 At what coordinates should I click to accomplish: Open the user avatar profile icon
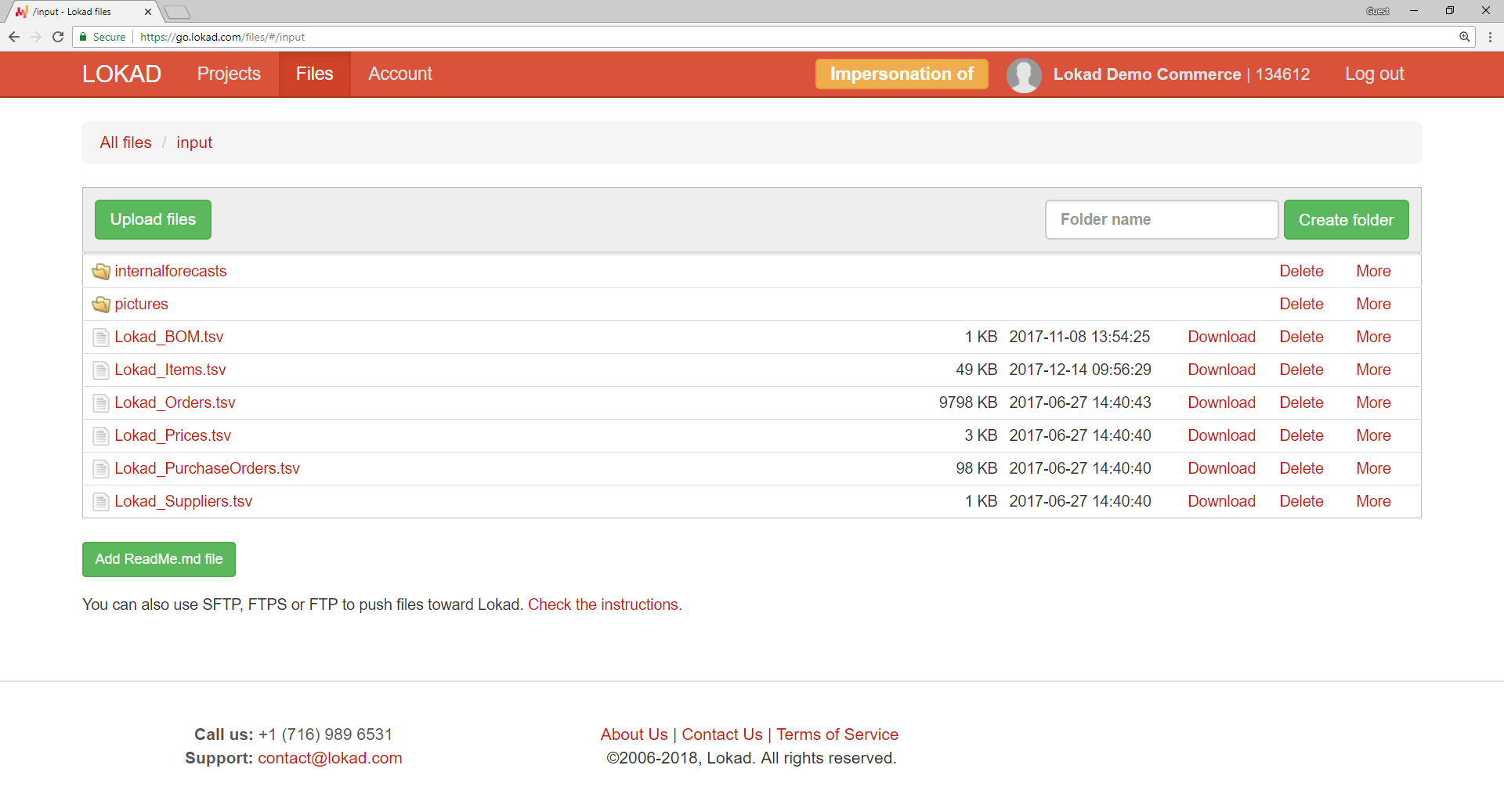1024,74
